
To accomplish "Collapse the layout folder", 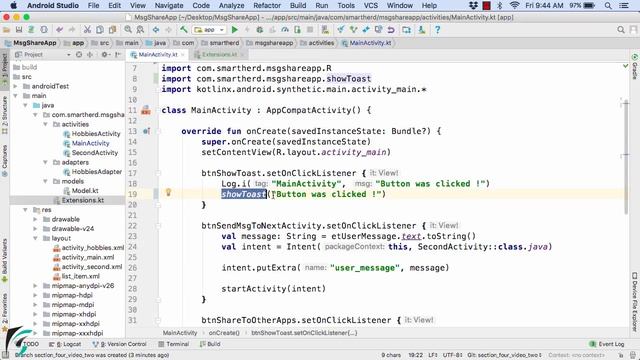I will point(36,238).
